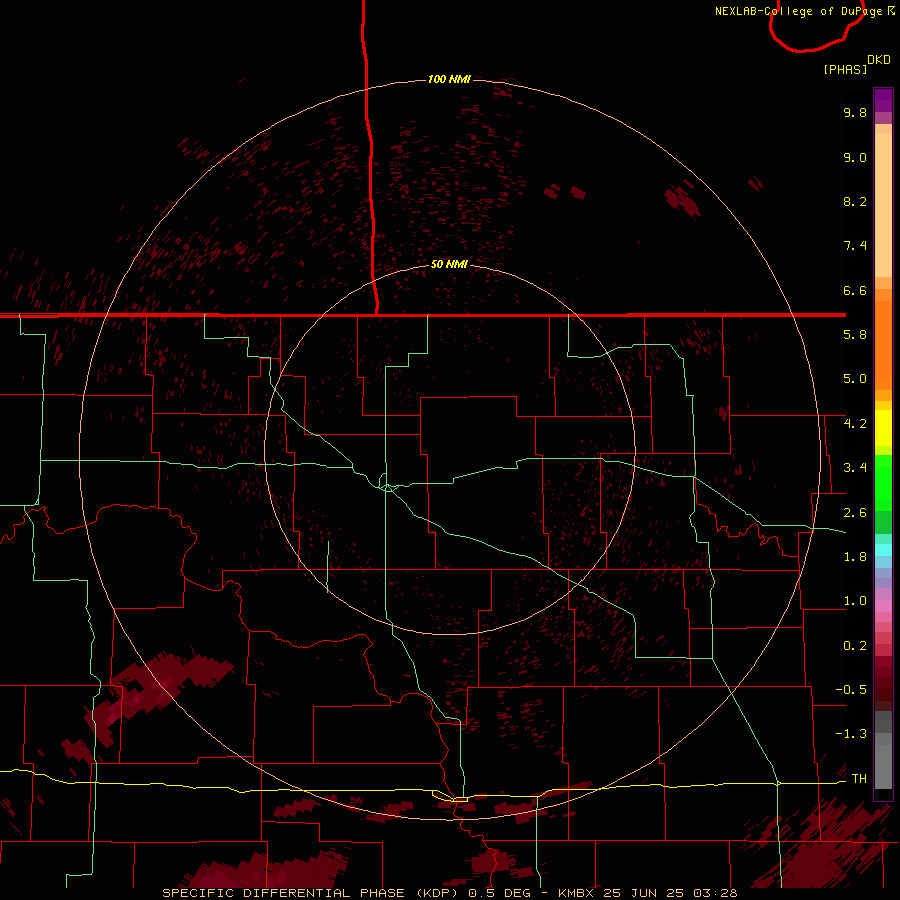Click the 6.6 scale value
Image resolution: width=900 pixels, height=900 pixels.
pos(855,290)
